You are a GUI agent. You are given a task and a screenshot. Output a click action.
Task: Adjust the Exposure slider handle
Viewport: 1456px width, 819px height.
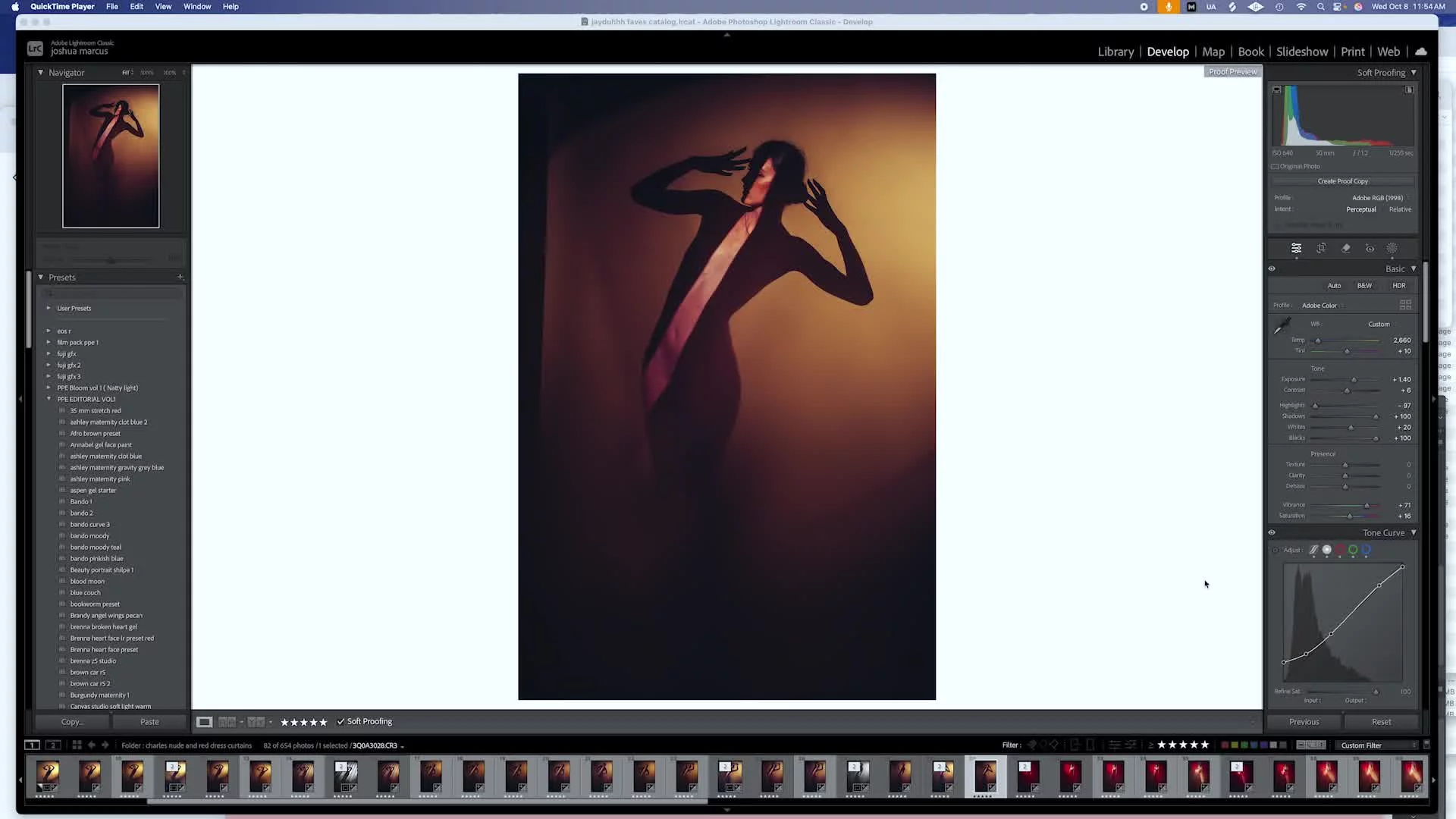1354,379
